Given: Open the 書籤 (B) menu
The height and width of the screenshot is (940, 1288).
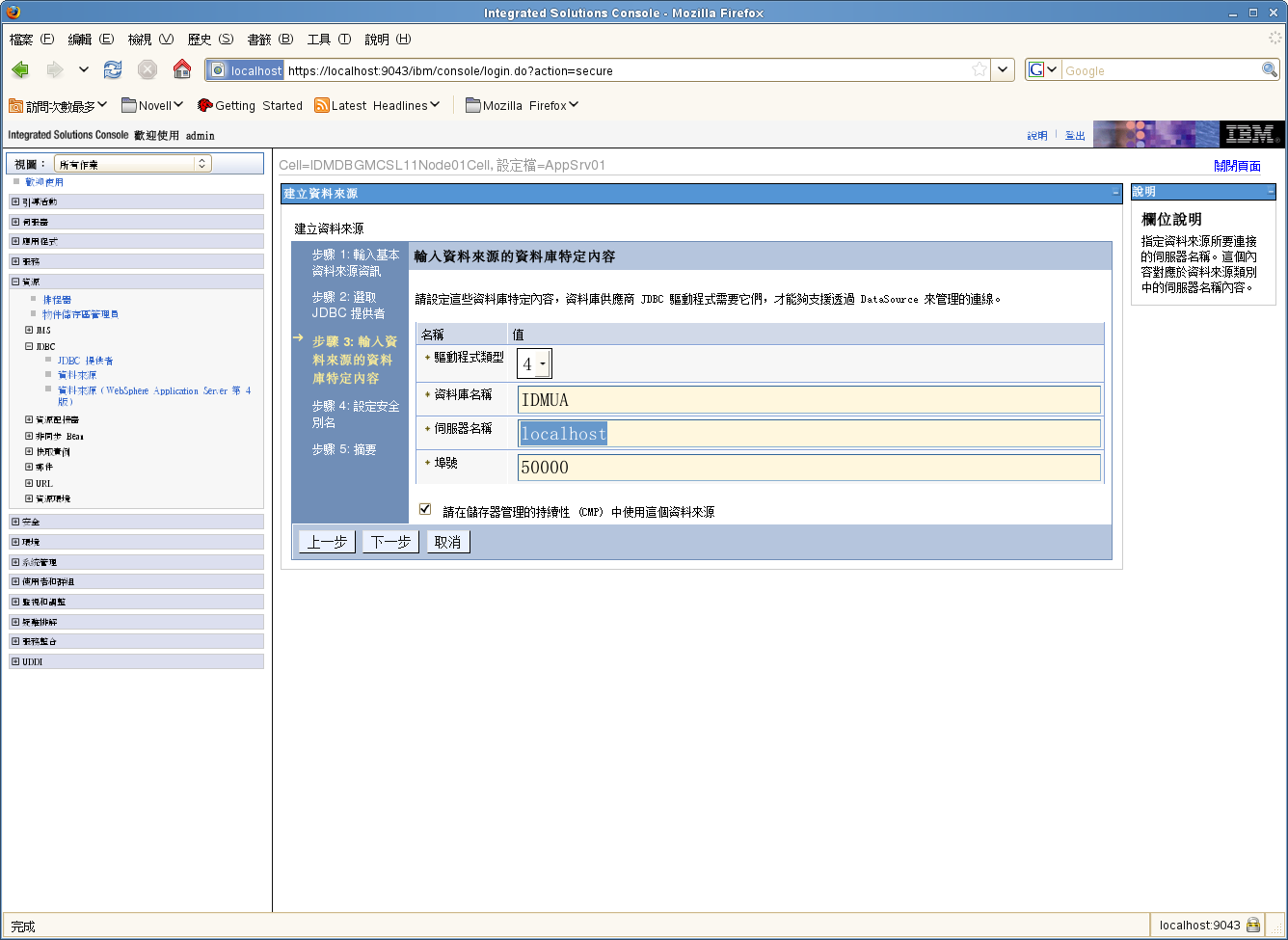Looking at the screenshot, I should (x=270, y=40).
